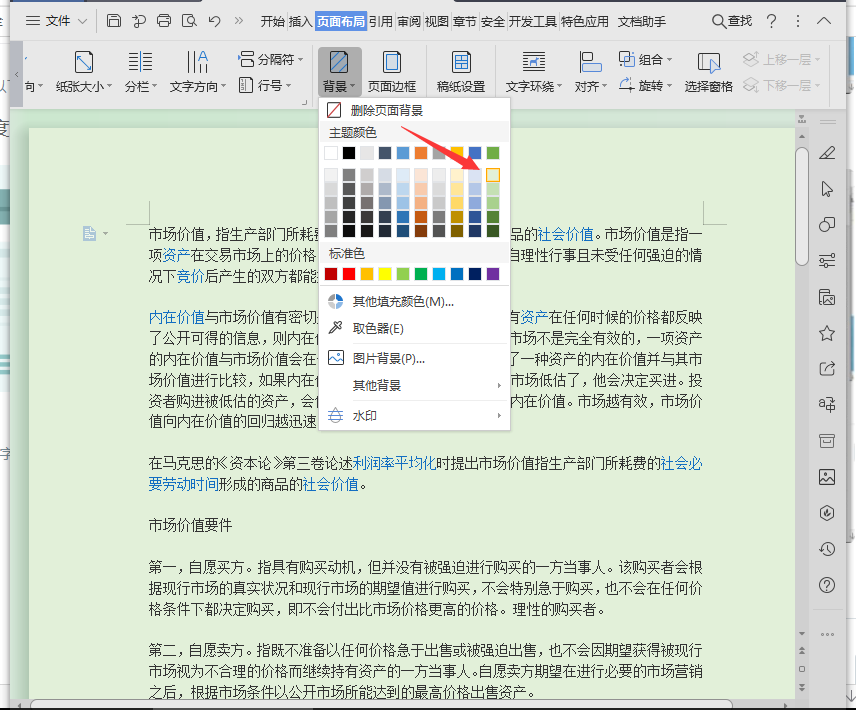
Task: Switch to the Insert (插入) ribbon tab
Action: click(x=300, y=21)
